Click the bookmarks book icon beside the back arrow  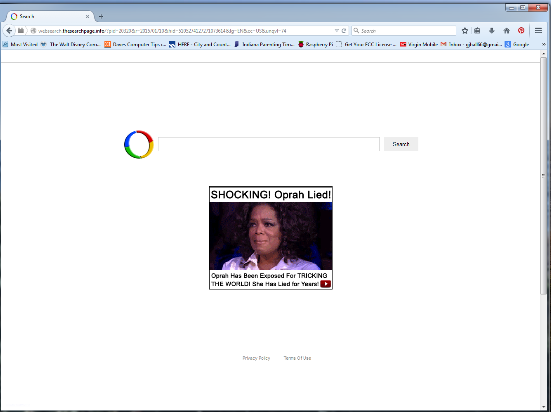[21, 31]
